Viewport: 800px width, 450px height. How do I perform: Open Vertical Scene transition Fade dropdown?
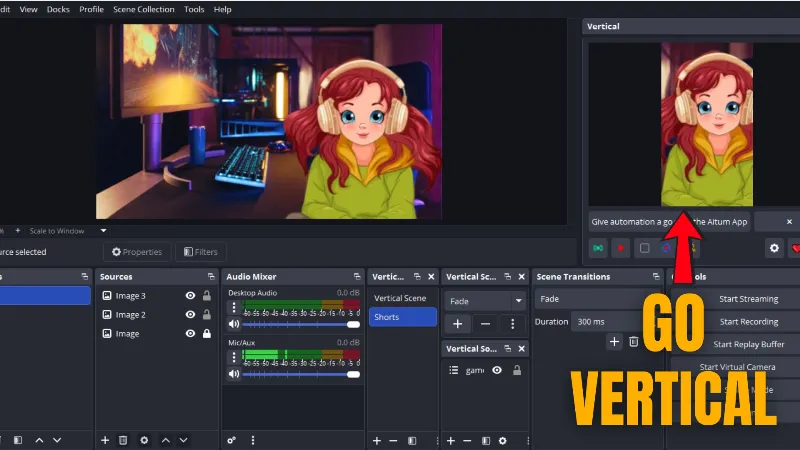coord(485,300)
